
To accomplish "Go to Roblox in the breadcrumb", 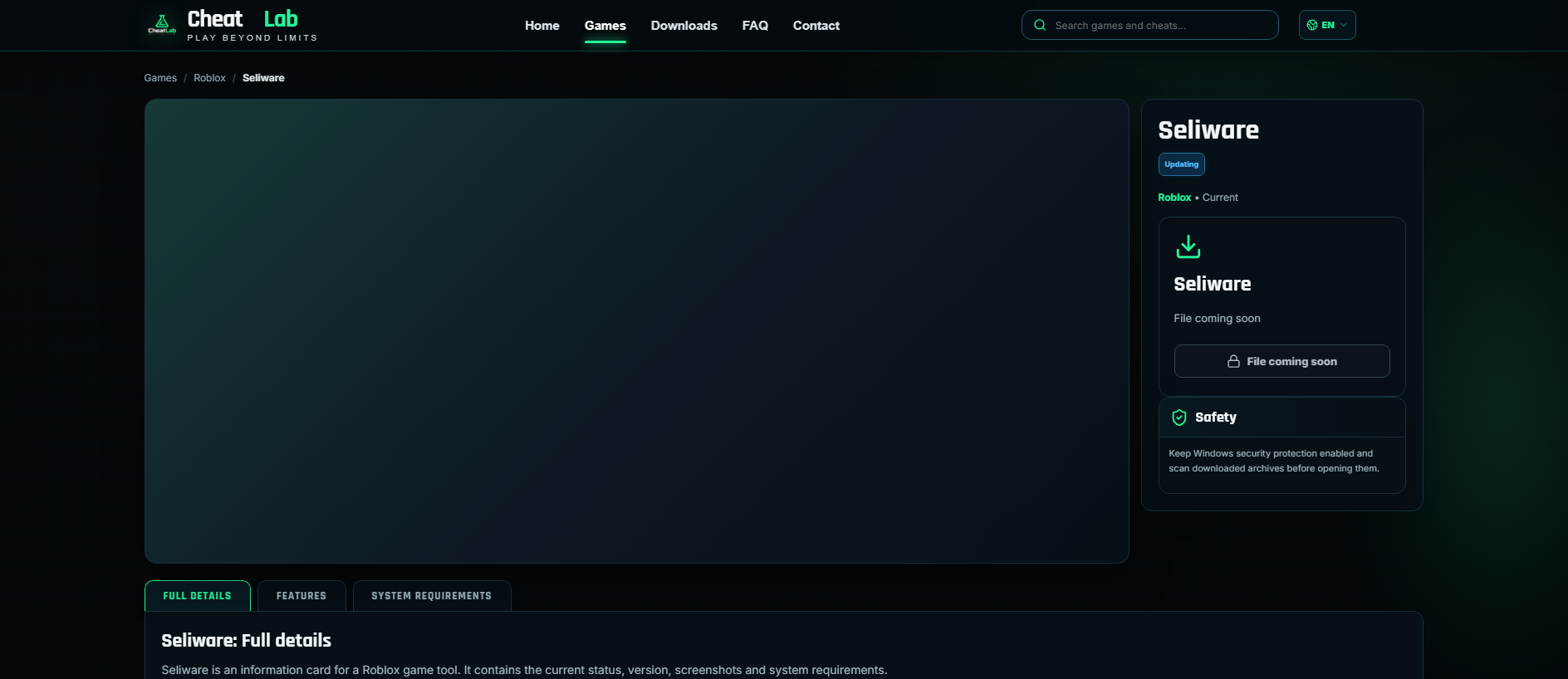I will tap(209, 78).
